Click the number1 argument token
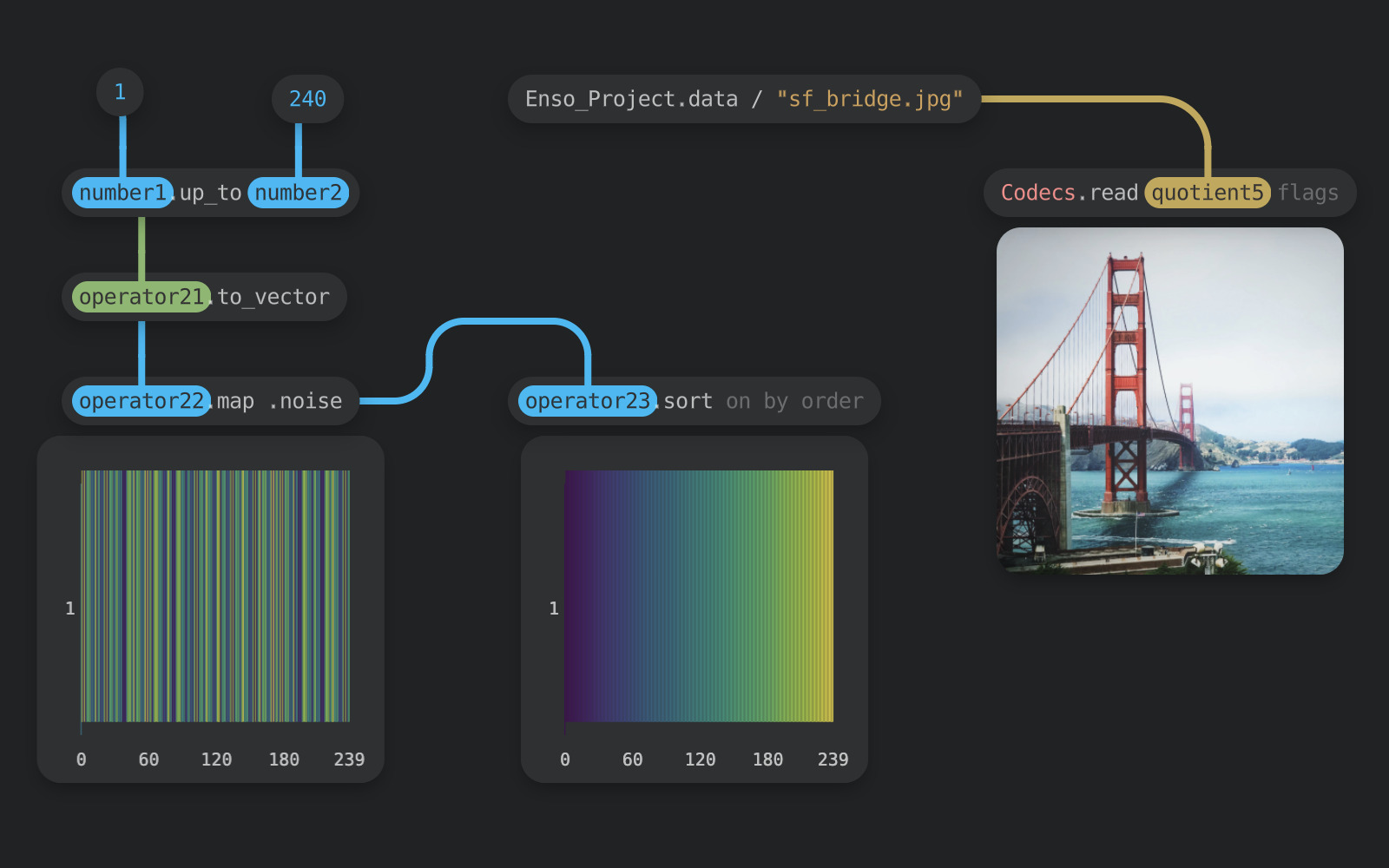This screenshot has width=1389, height=868. tap(122, 193)
